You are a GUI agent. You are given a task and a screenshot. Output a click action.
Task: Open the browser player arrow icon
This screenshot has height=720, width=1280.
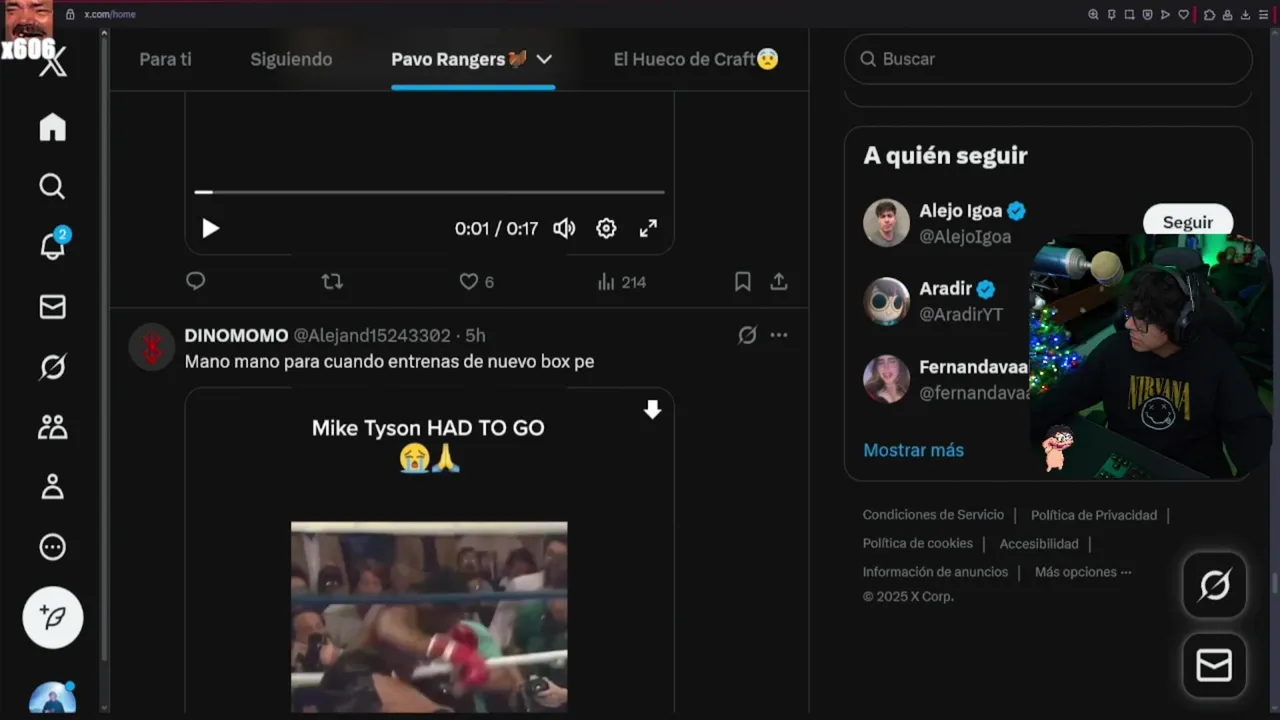click(1165, 15)
